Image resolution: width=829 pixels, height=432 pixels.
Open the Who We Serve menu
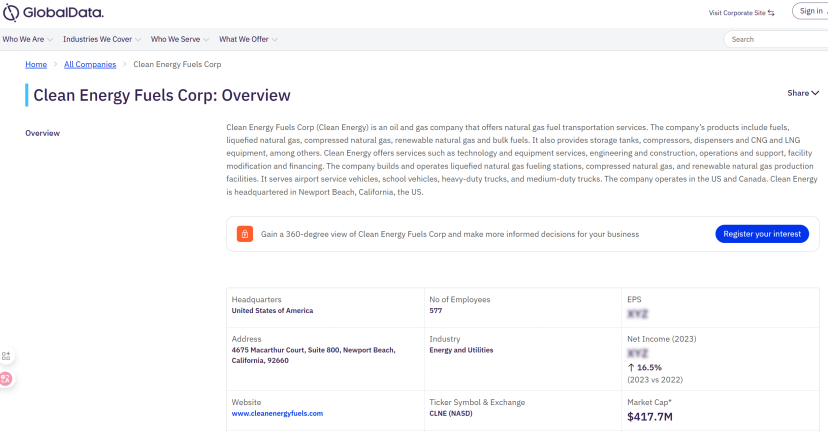click(180, 40)
